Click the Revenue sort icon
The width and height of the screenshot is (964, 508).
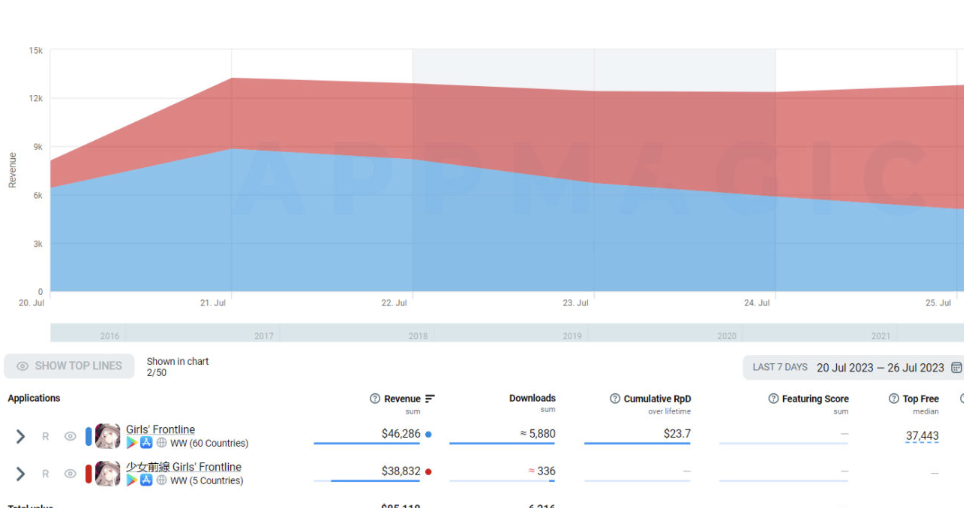coord(430,399)
